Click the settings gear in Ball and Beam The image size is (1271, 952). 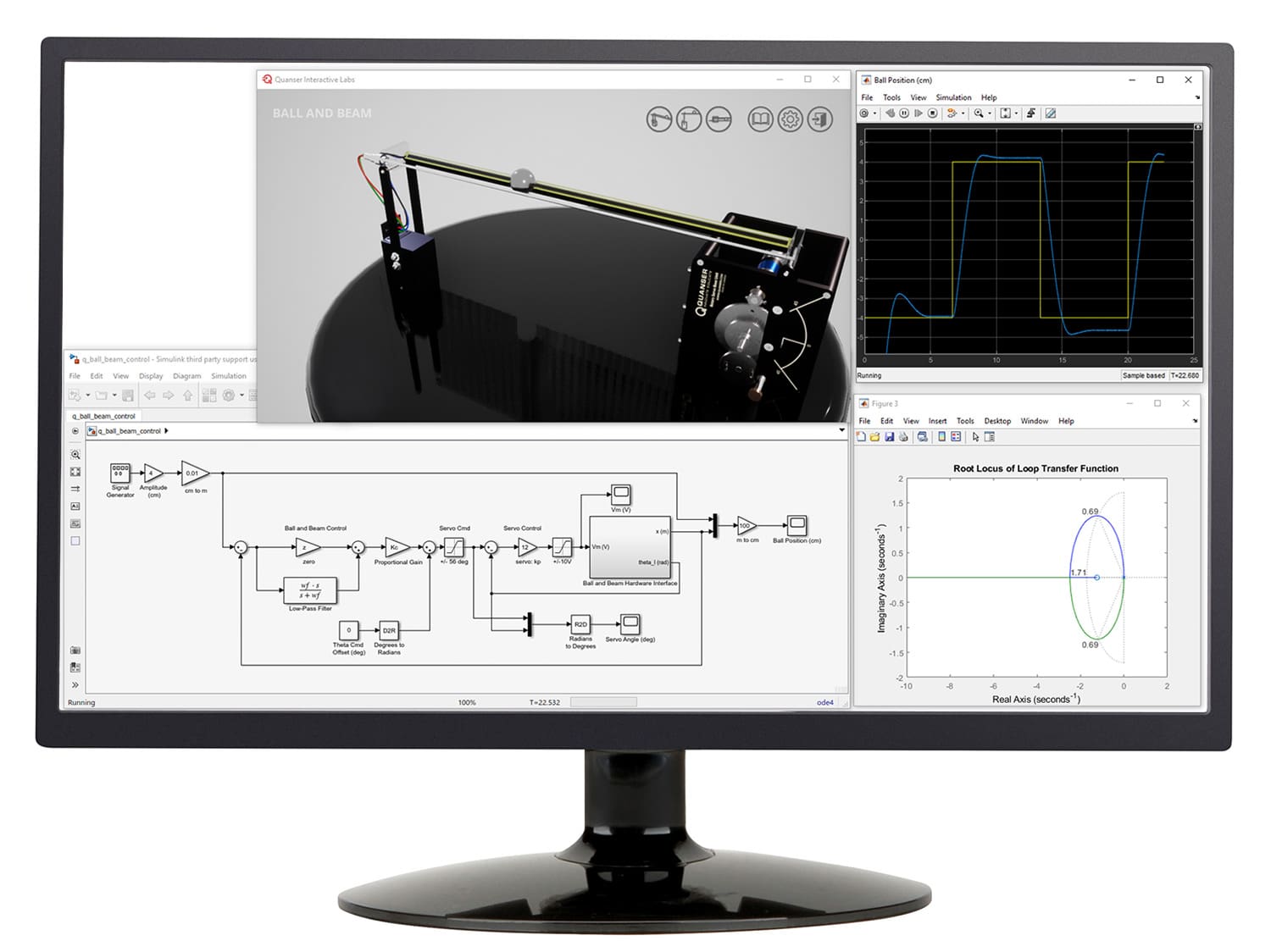pyautogui.click(x=790, y=119)
